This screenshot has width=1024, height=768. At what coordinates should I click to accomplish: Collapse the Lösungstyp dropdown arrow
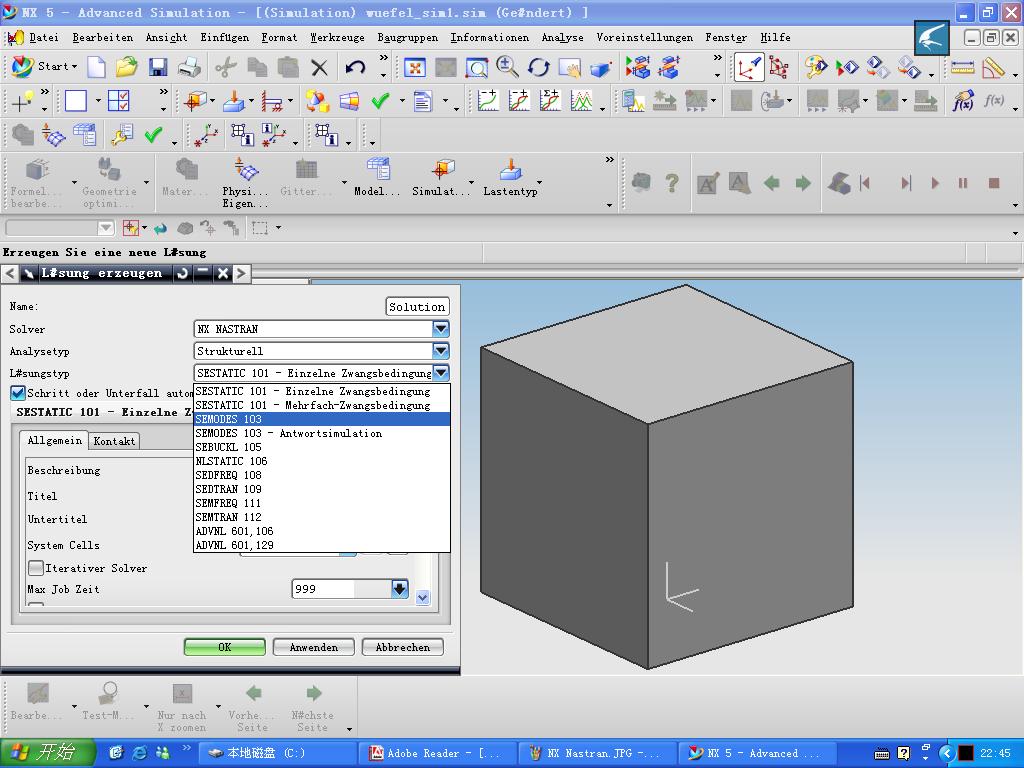tap(441, 373)
